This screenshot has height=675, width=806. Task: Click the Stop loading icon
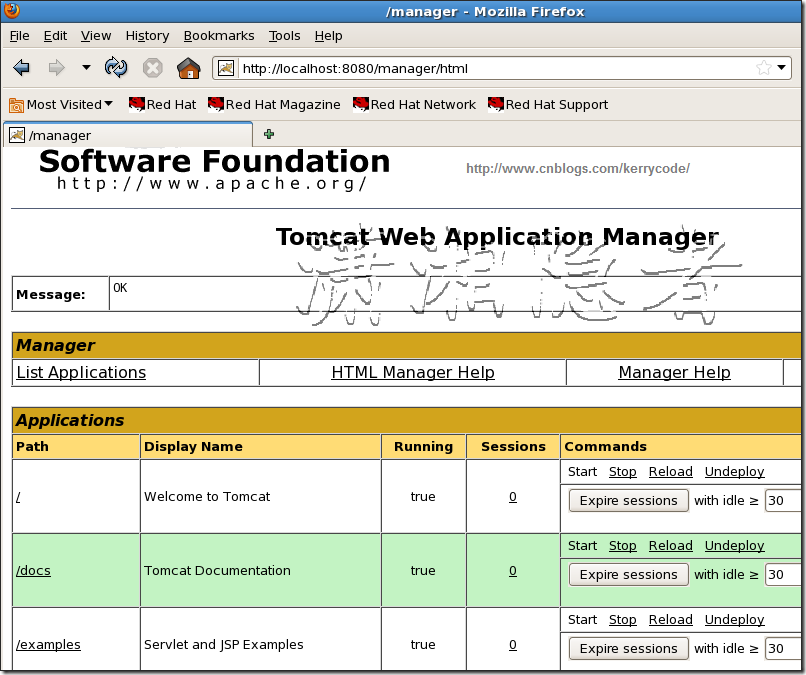click(x=153, y=68)
